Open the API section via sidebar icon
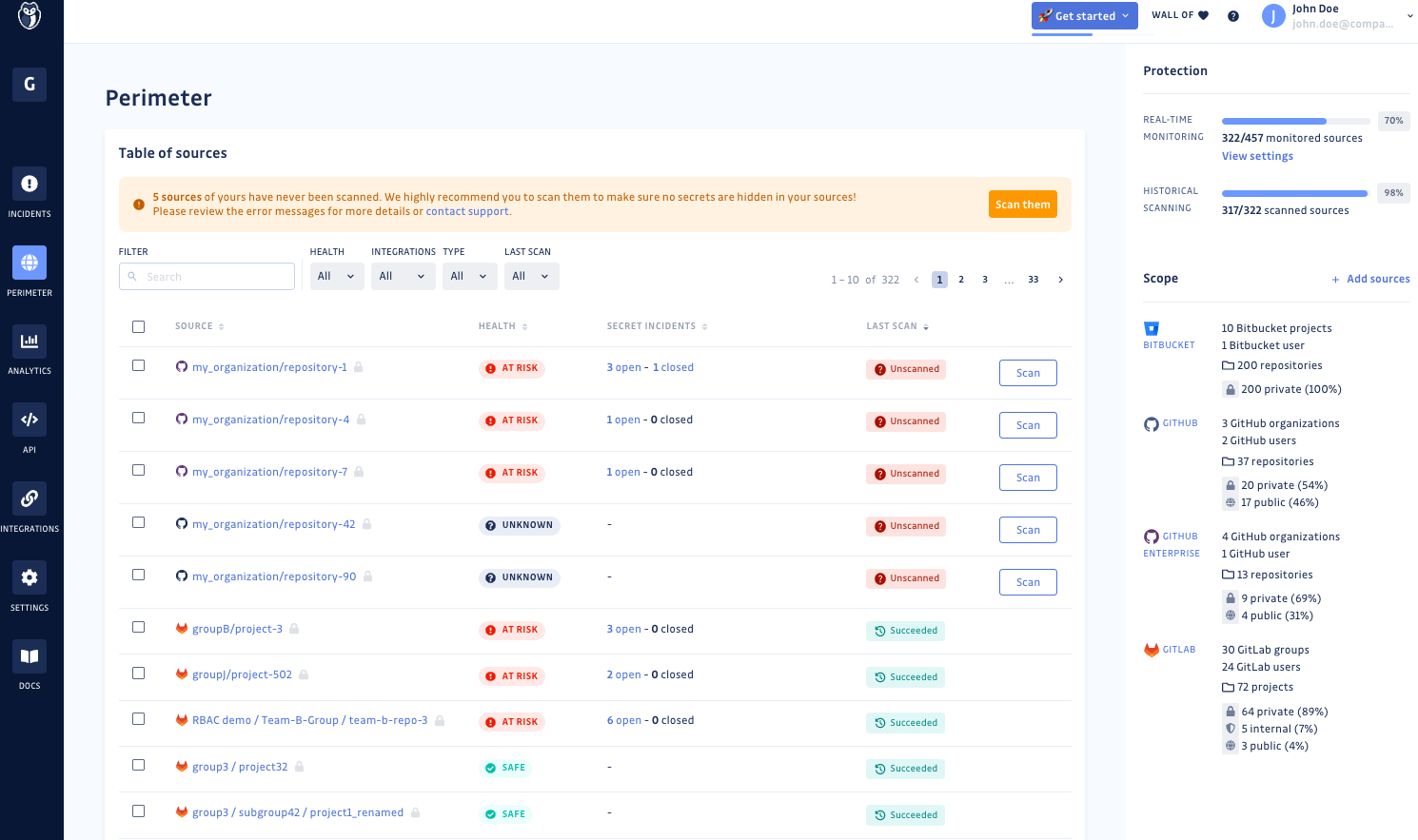 (x=30, y=426)
